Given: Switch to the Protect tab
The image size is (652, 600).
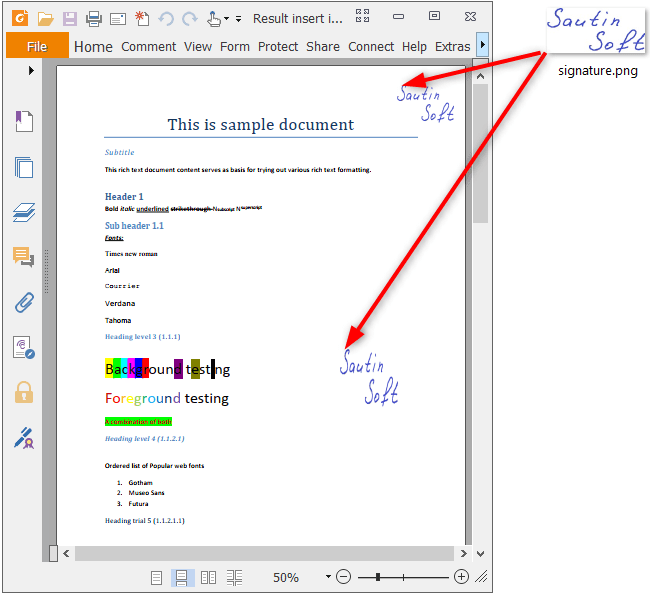Looking at the screenshot, I should coord(278,46).
